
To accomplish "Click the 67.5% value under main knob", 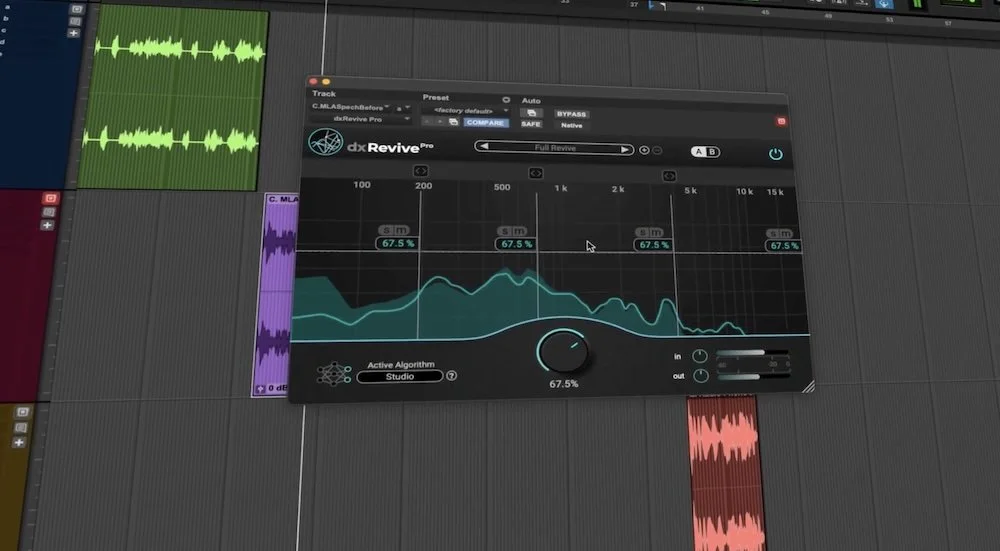I will tap(564, 384).
